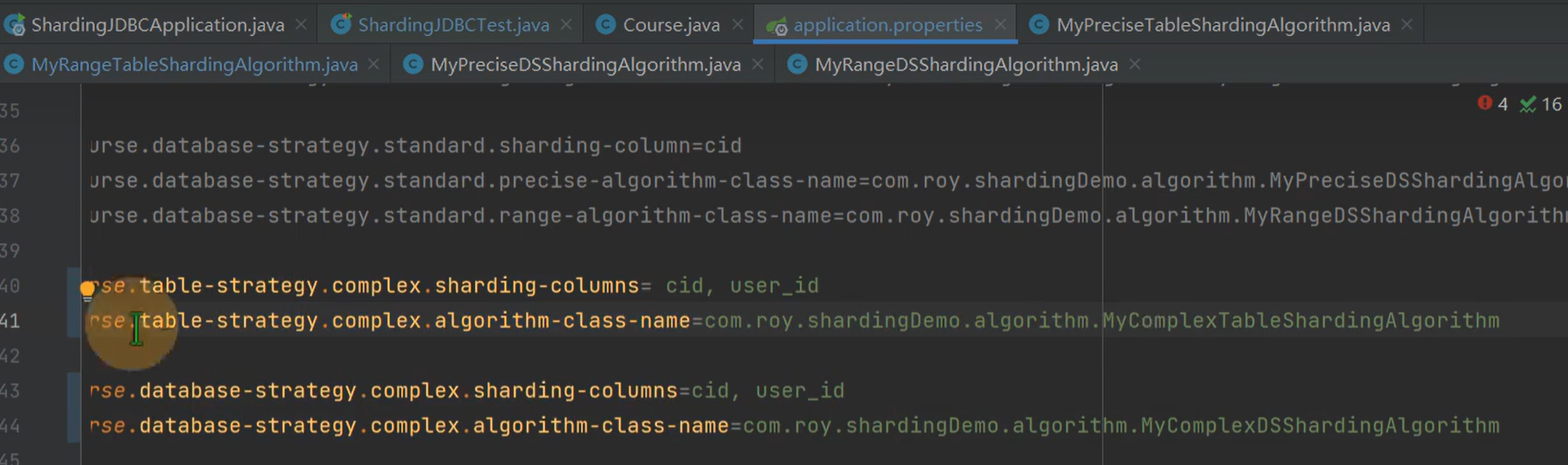The image size is (1568, 465).
Task: Switch to the MyPreciseDSShardingAlgorithm.java tab
Action: click(585, 64)
